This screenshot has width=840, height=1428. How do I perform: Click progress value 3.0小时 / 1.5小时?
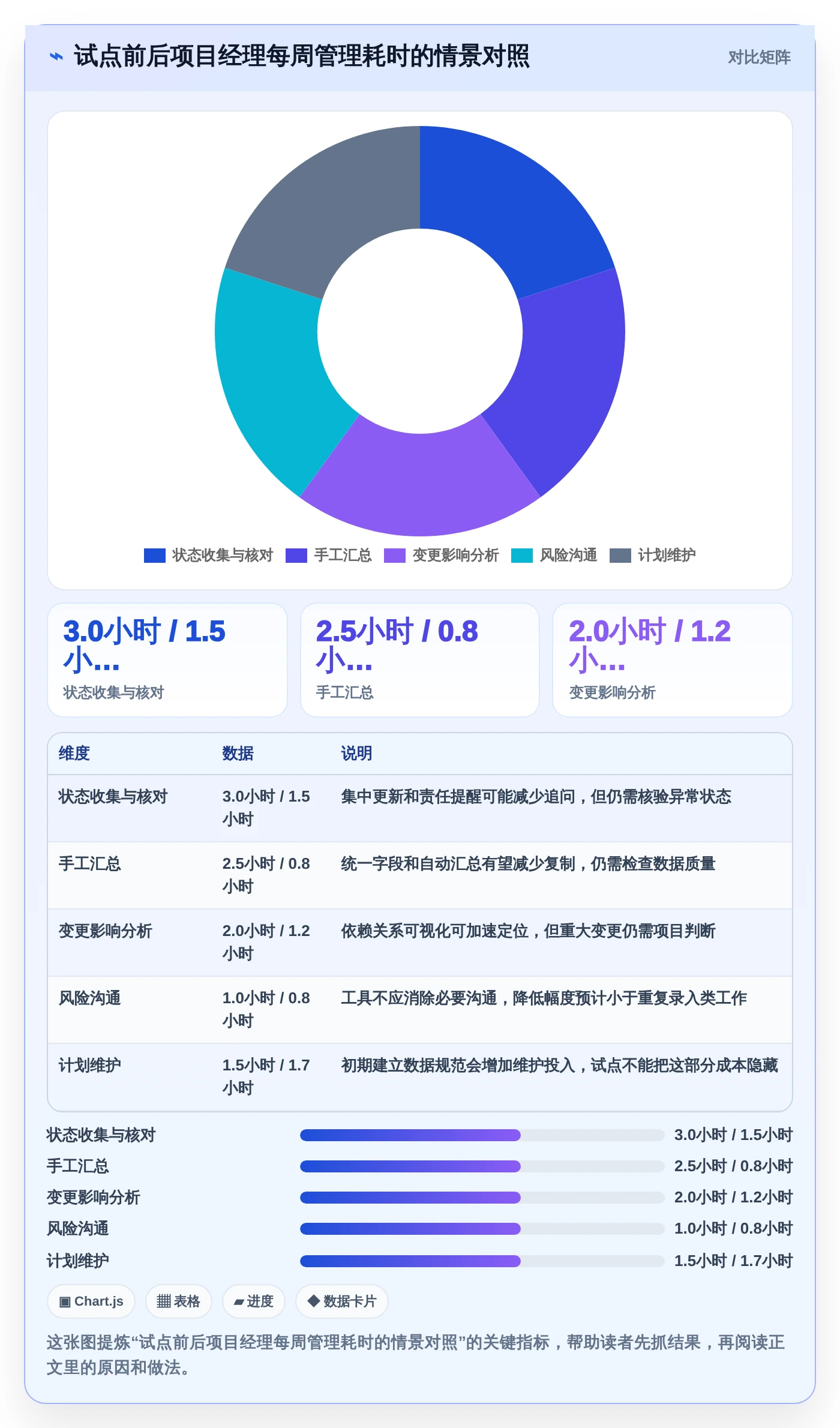(733, 1135)
